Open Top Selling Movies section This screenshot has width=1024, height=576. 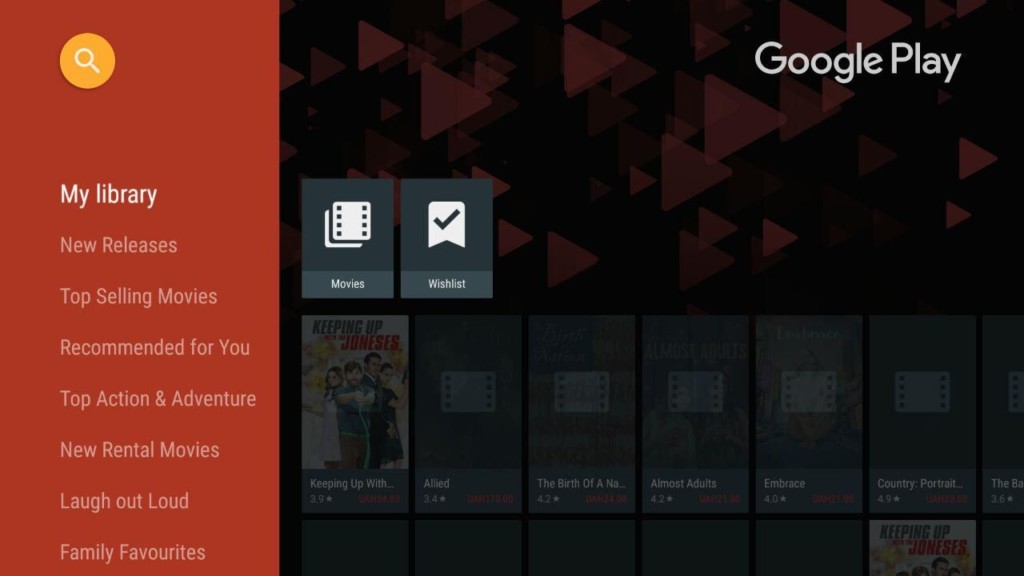point(138,296)
